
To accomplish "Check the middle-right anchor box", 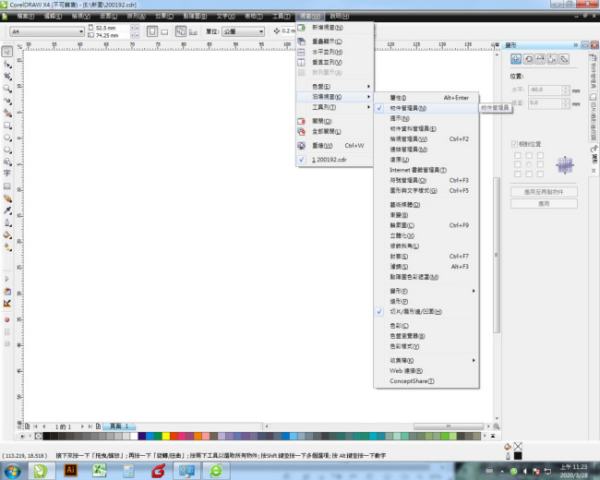I will coord(540,165).
